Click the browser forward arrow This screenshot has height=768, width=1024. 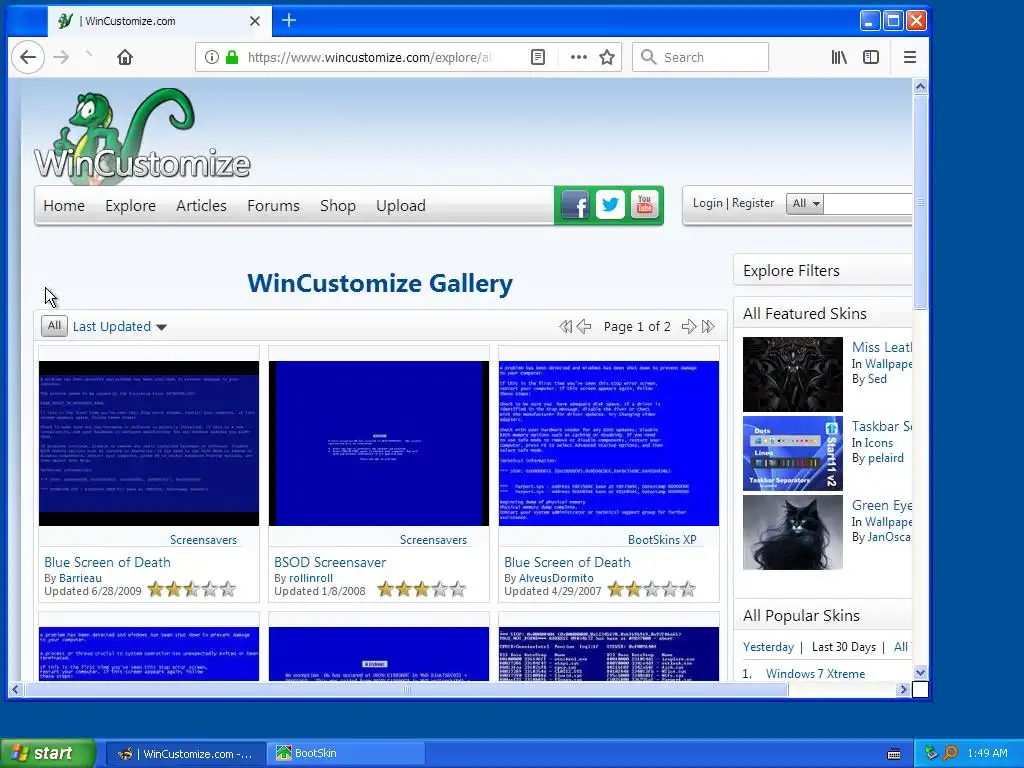(x=61, y=57)
